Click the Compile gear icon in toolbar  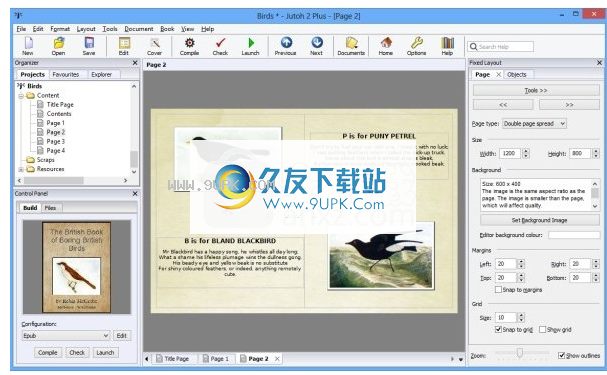point(189,43)
